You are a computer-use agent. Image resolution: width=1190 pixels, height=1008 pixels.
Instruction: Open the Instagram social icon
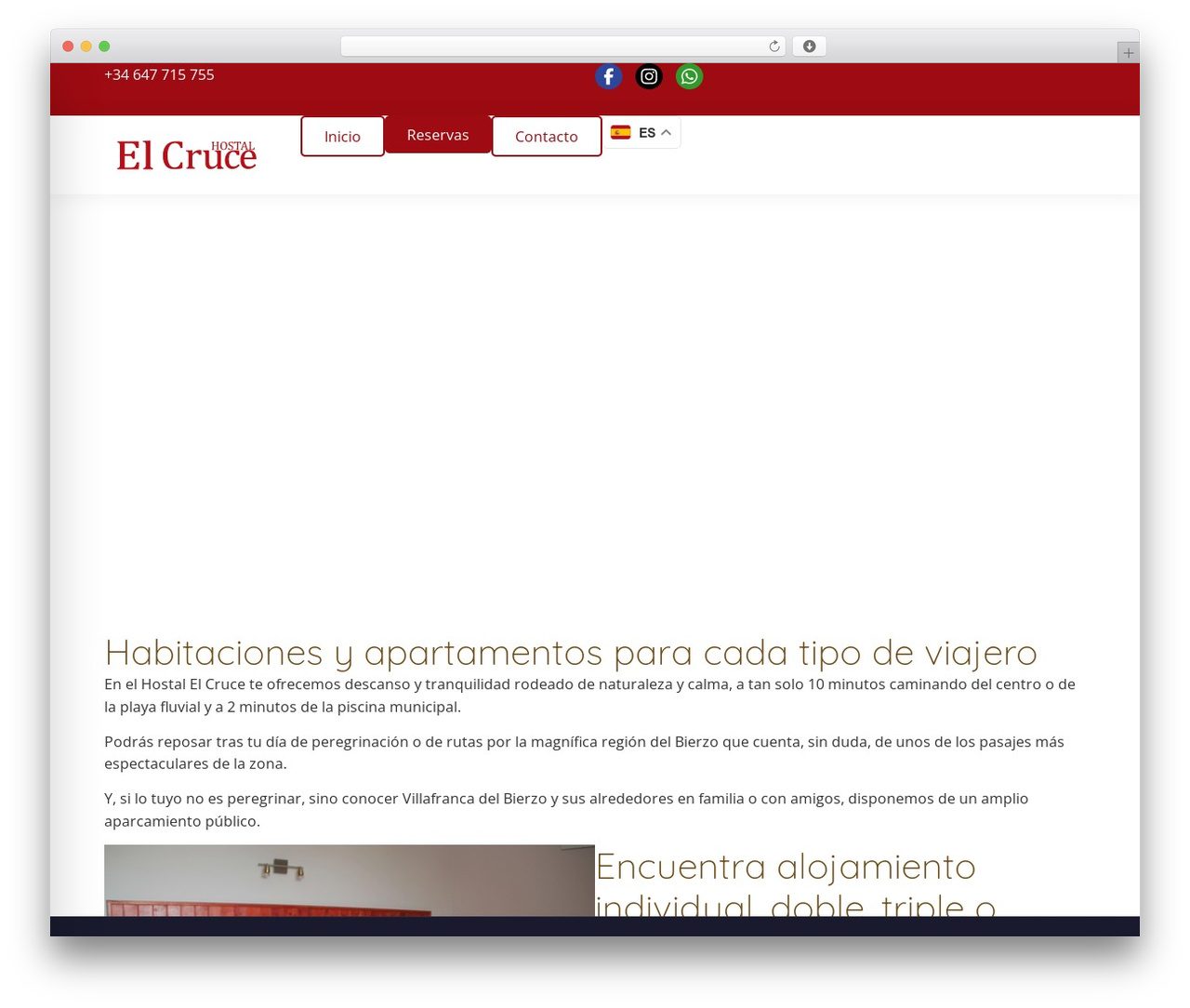click(x=649, y=76)
